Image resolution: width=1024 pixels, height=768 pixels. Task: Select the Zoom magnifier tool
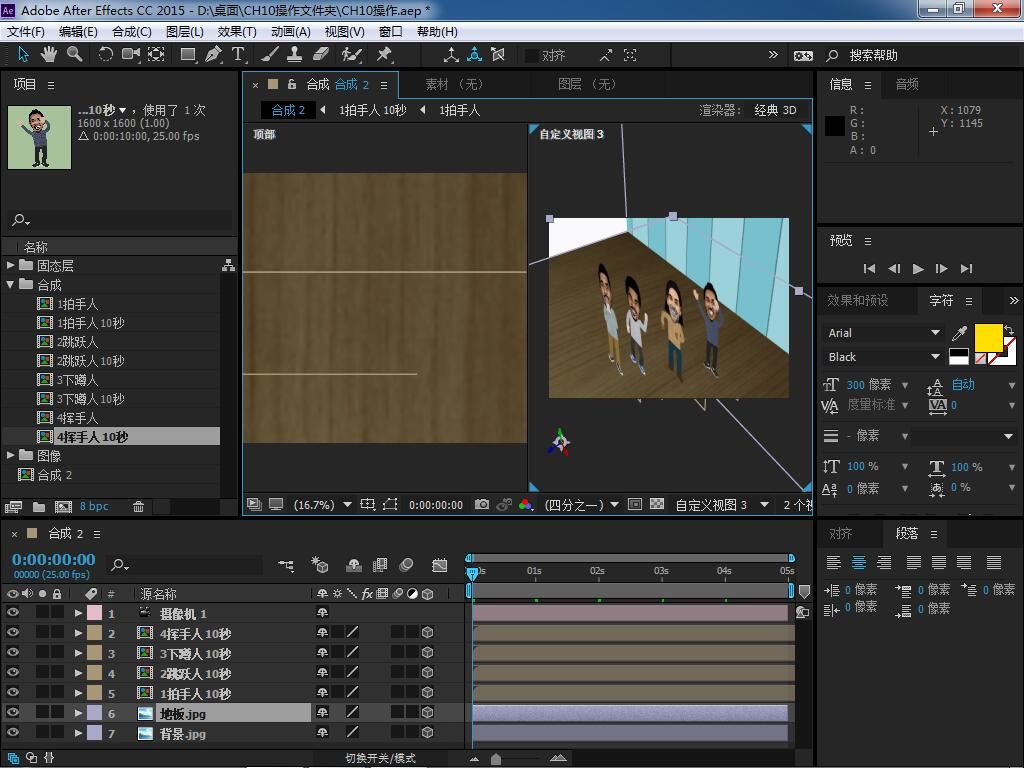(75, 55)
